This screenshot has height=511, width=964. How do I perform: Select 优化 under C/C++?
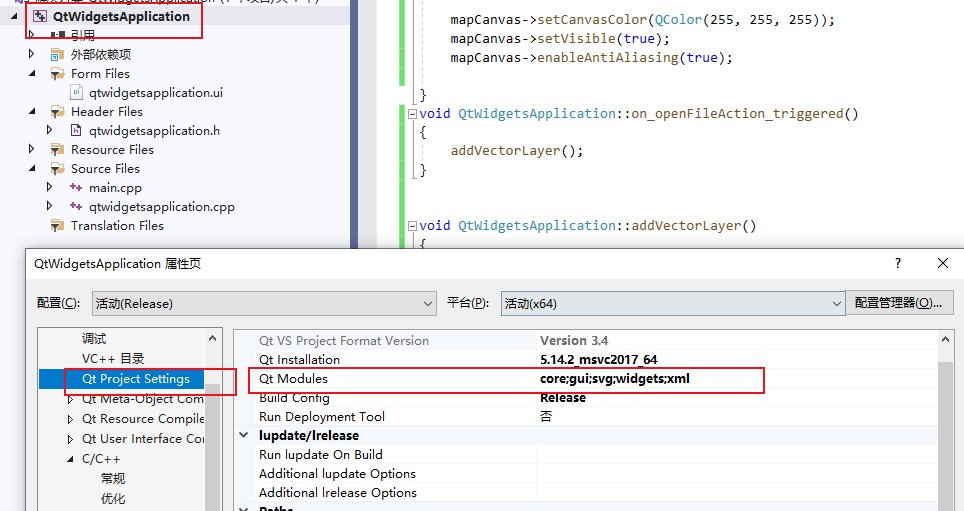pyautogui.click(x=113, y=499)
